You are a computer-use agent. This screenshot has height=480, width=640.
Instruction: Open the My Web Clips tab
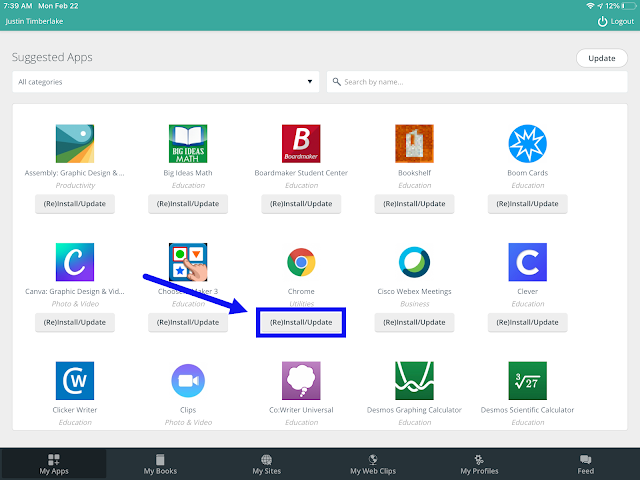click(x=373, y=464)
